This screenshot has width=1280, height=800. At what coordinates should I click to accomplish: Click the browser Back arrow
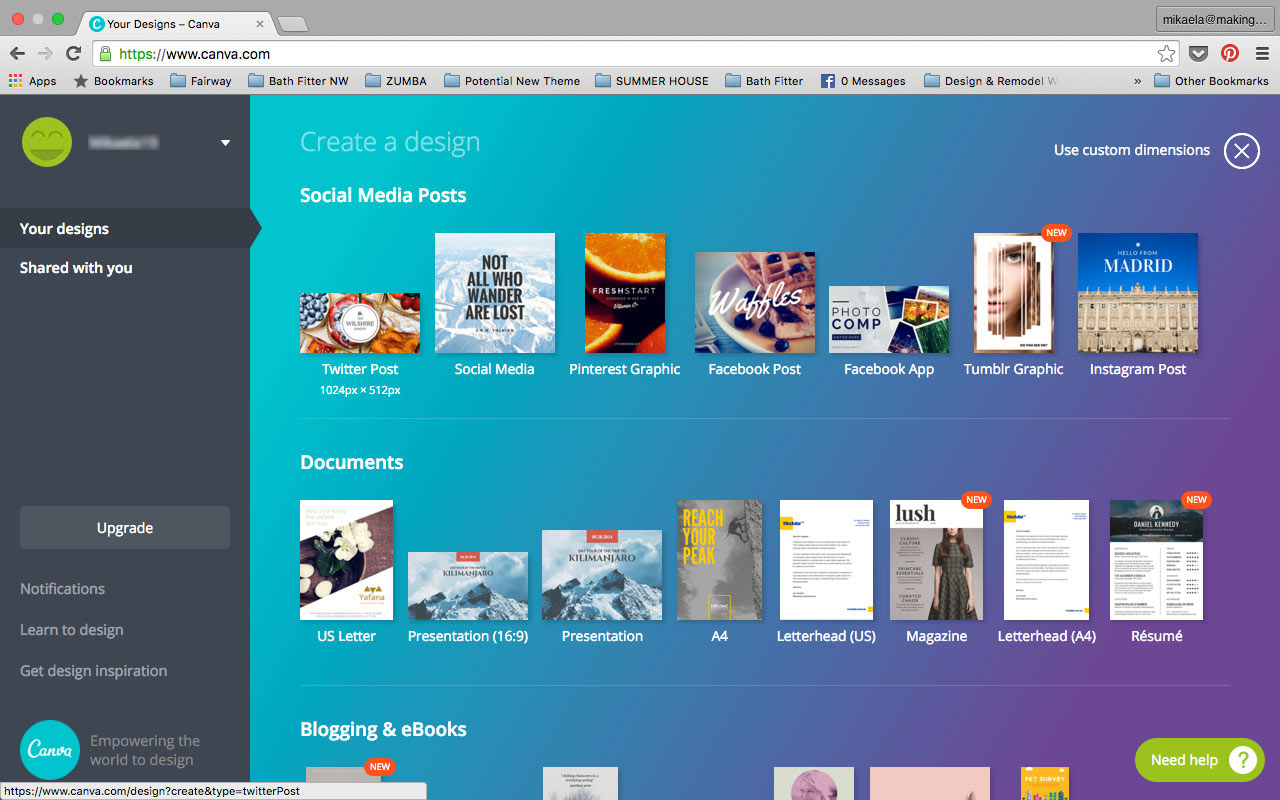coord(17,54)
